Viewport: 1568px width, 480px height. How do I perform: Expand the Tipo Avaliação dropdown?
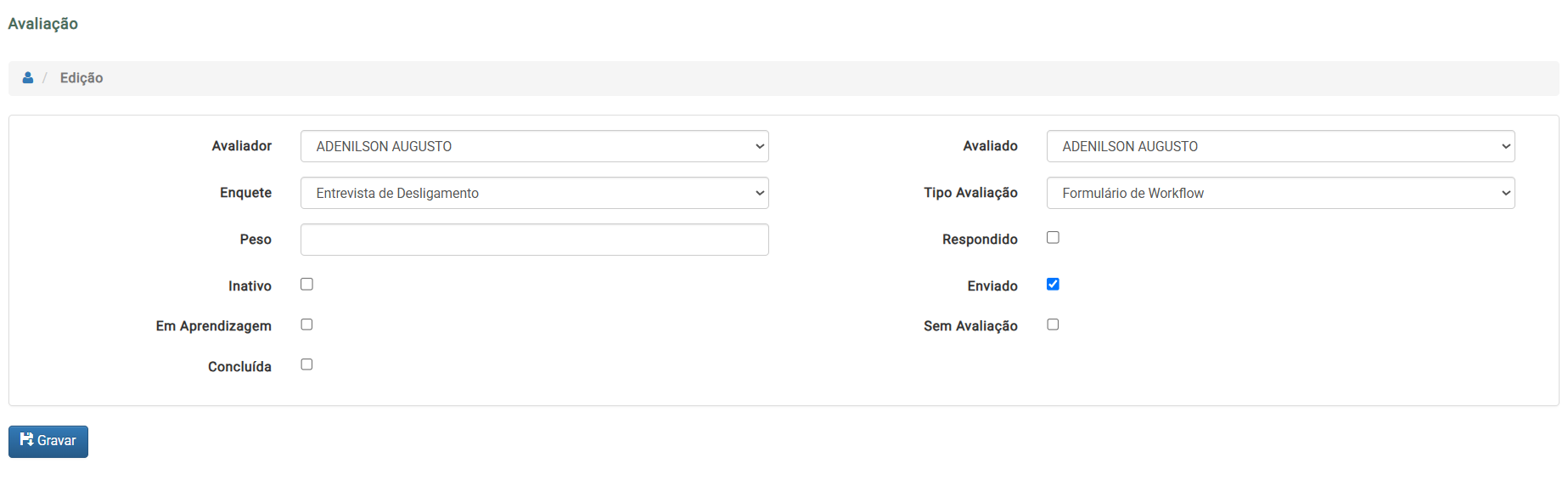[1280, 193]
